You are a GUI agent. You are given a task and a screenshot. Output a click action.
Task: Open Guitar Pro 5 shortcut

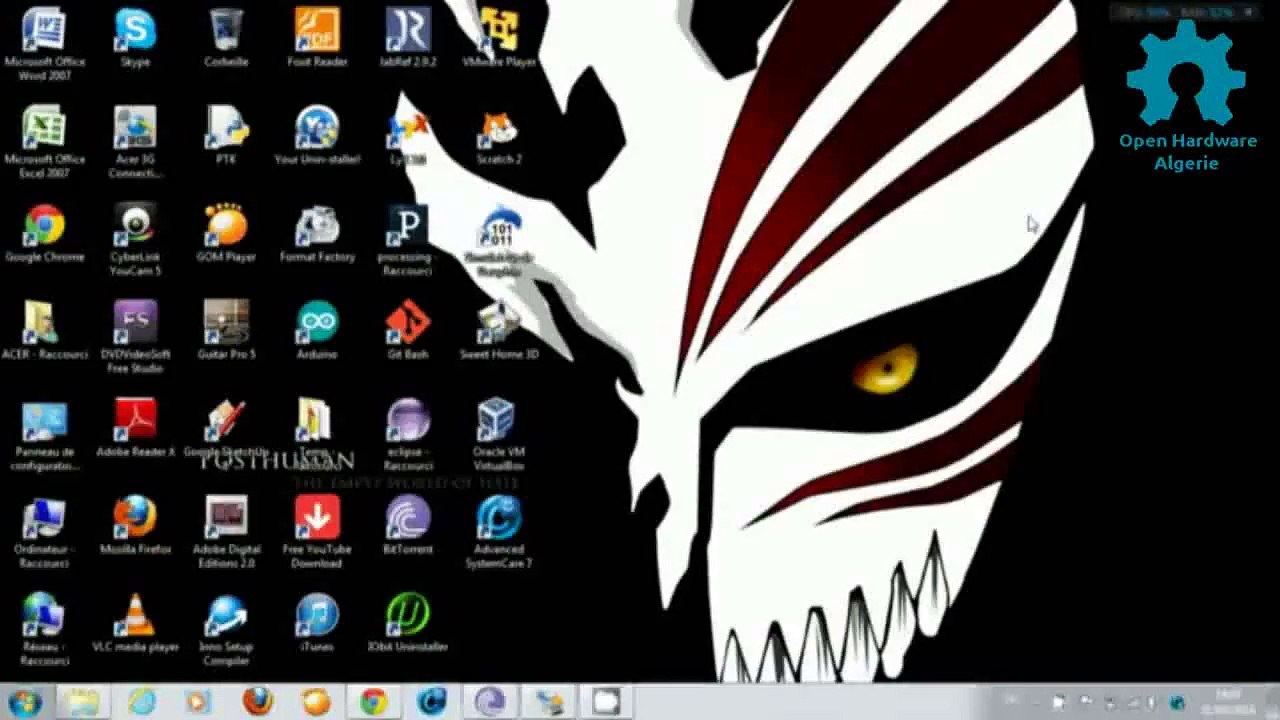point(226,330)
